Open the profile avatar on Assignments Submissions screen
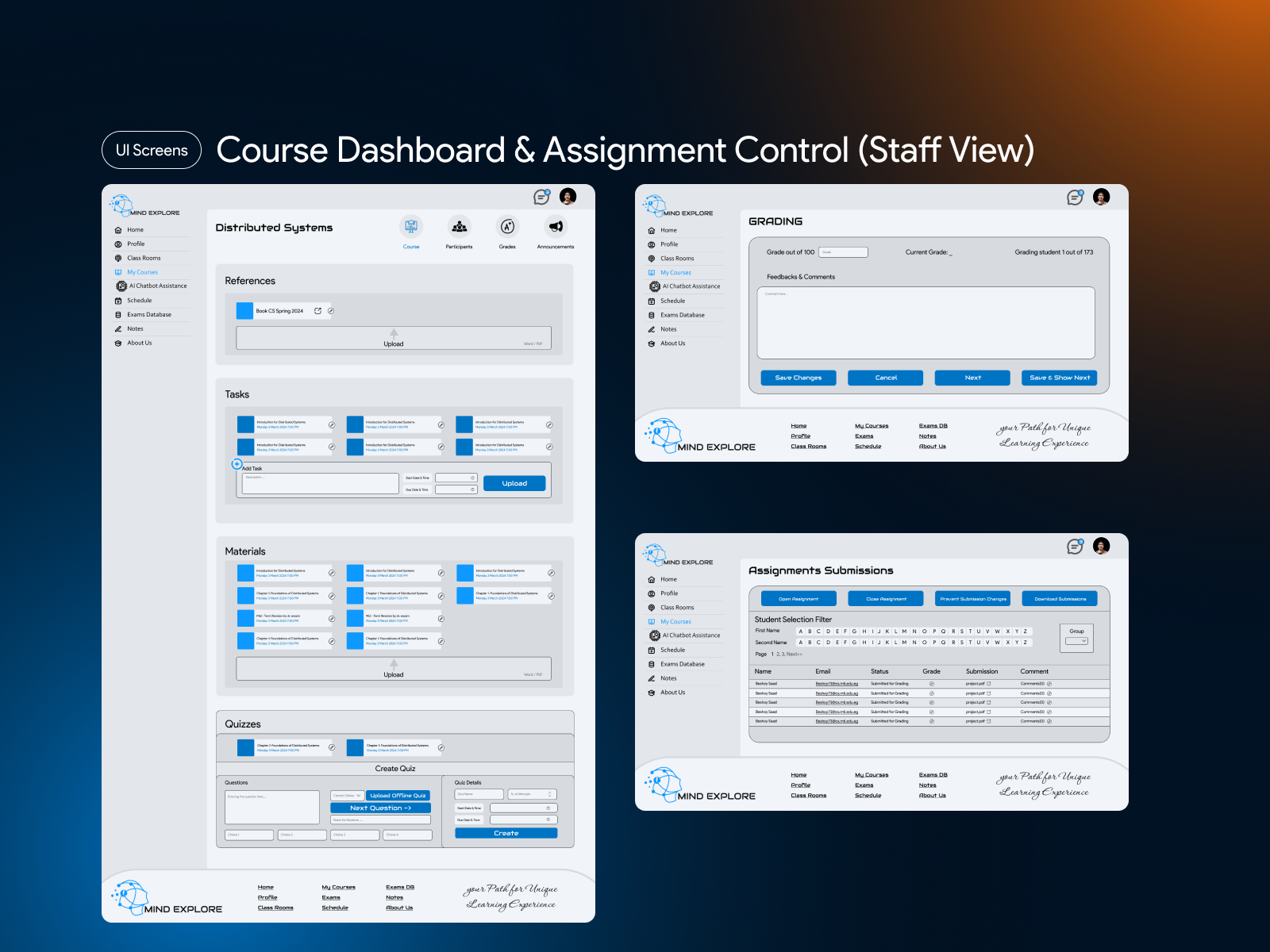1270x952 pixels. [1101, 546]
